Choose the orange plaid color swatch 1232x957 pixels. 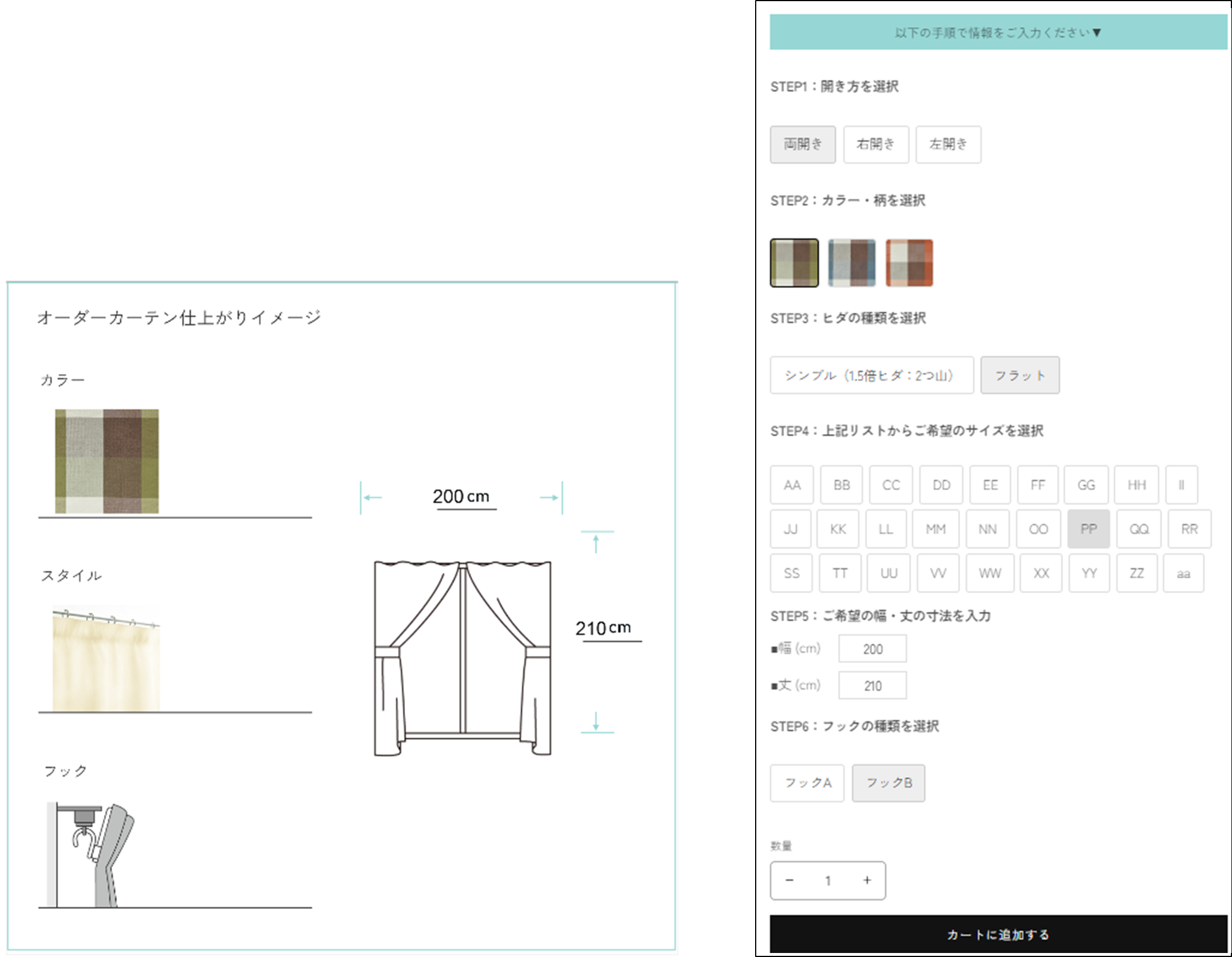[909, 263]
